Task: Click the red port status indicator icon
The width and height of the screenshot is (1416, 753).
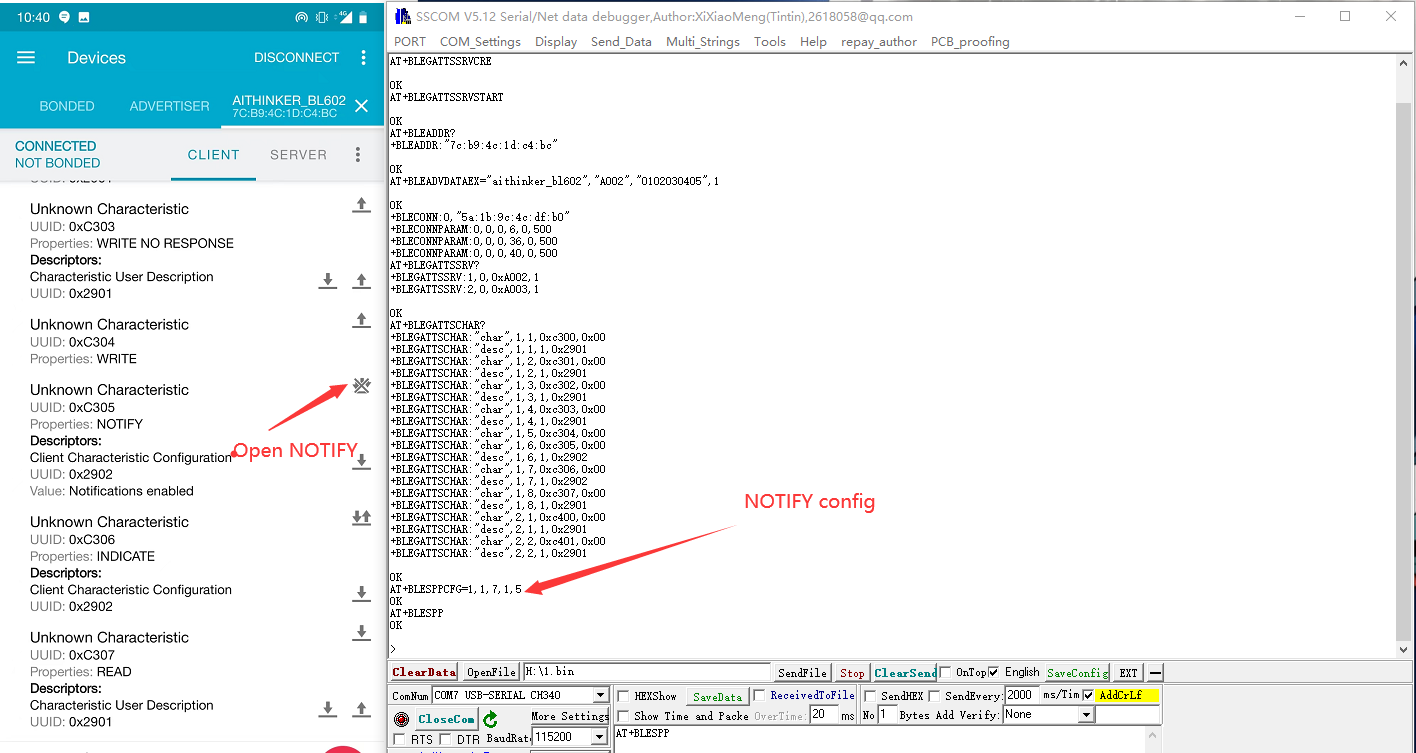Action: pos(401,719)
